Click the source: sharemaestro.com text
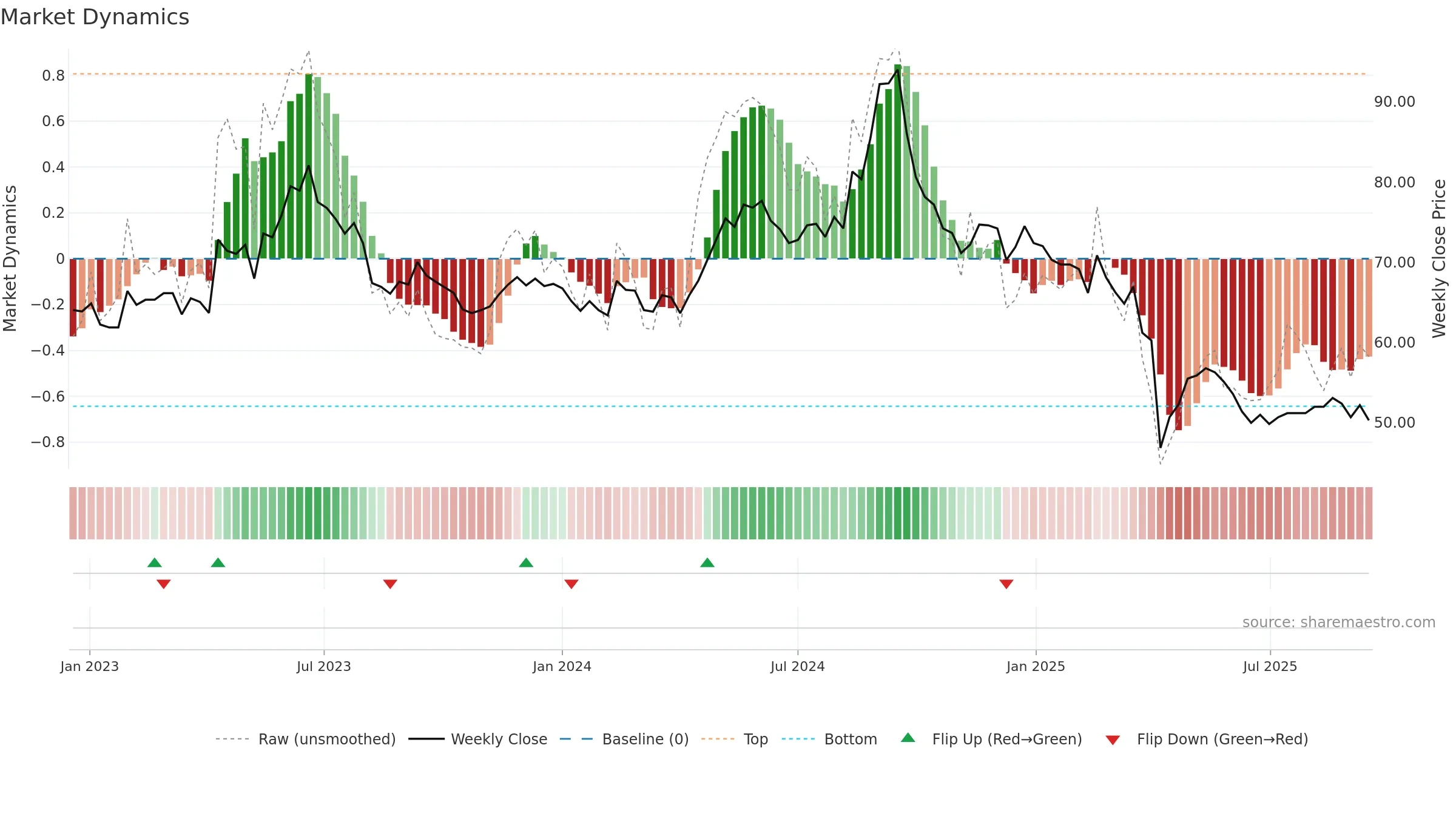The width and height of the screenshot is (1456, 819). click(1339, 622)
